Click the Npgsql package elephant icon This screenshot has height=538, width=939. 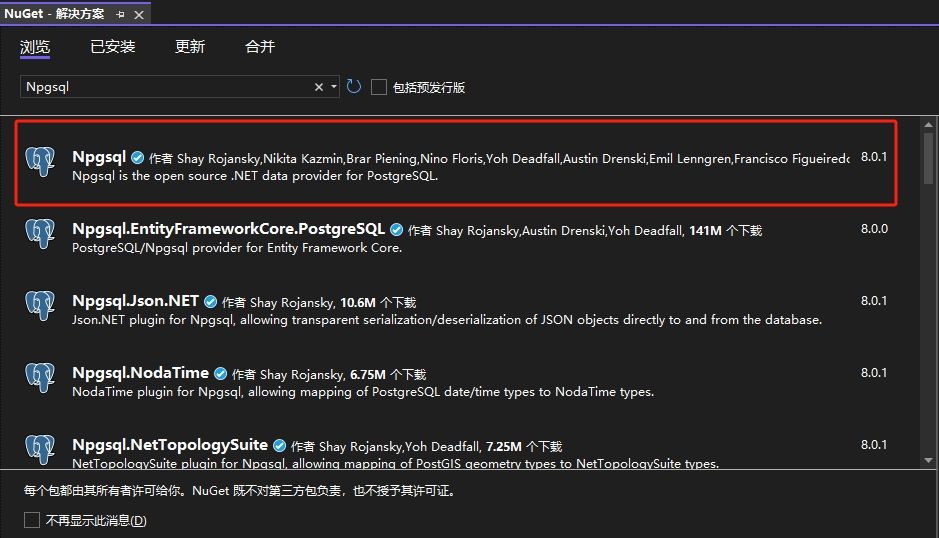40,161
